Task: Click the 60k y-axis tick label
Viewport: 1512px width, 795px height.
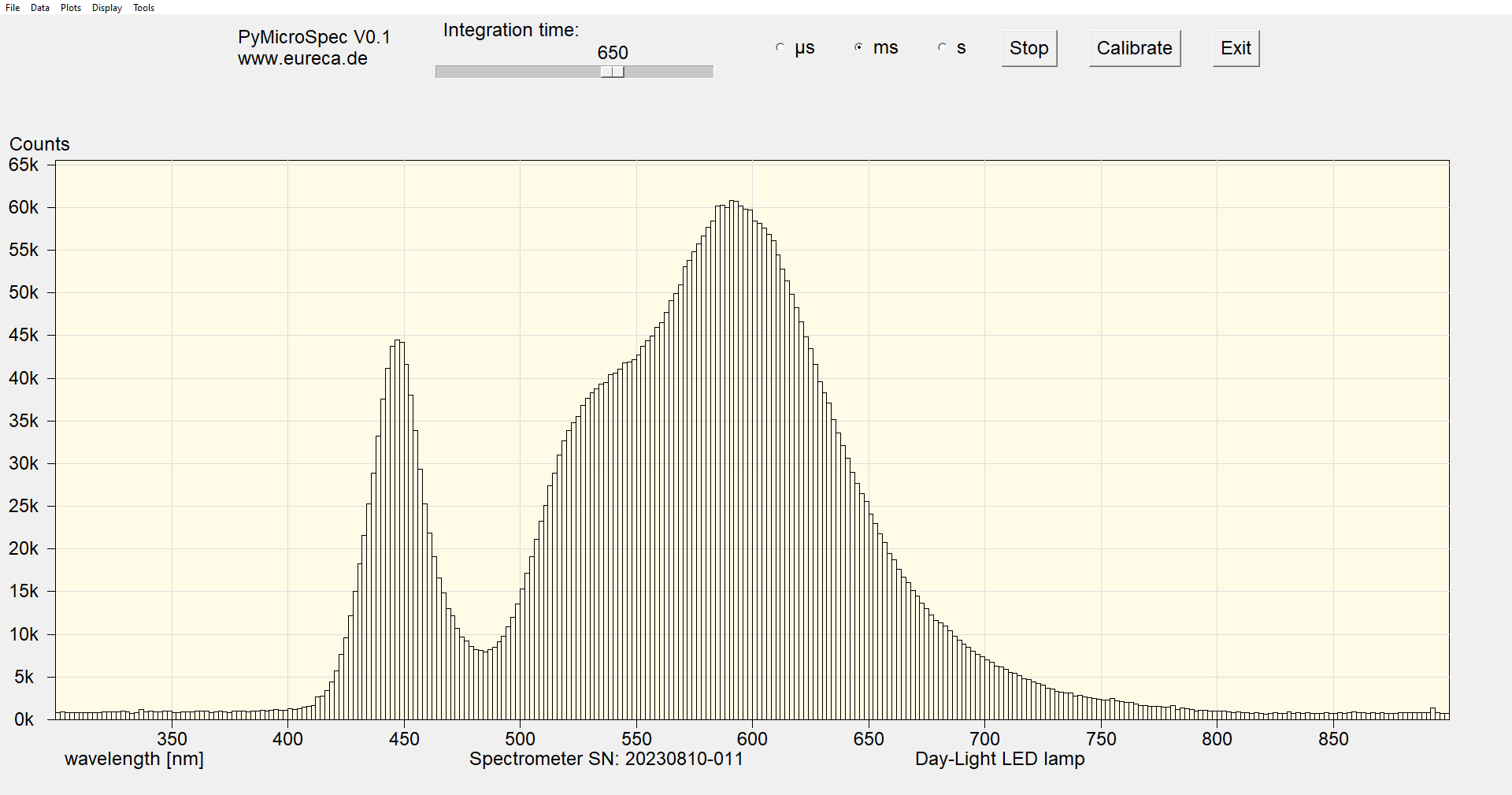Action: point(24,207)
